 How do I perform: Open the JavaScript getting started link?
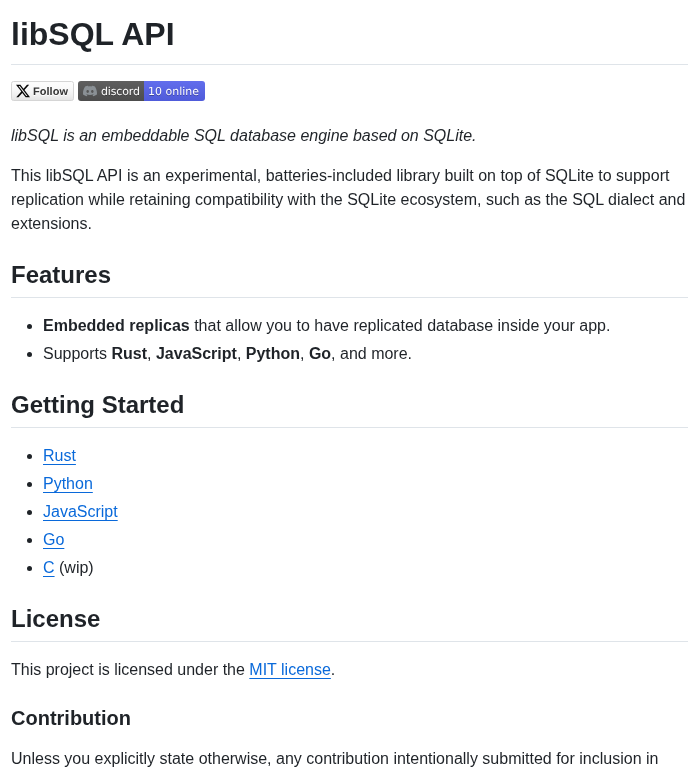(80, 511)
